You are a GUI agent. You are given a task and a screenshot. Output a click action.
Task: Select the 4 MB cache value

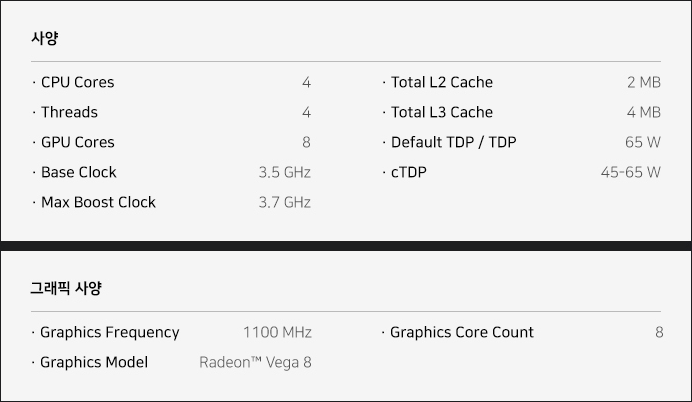tap(643, 112)
